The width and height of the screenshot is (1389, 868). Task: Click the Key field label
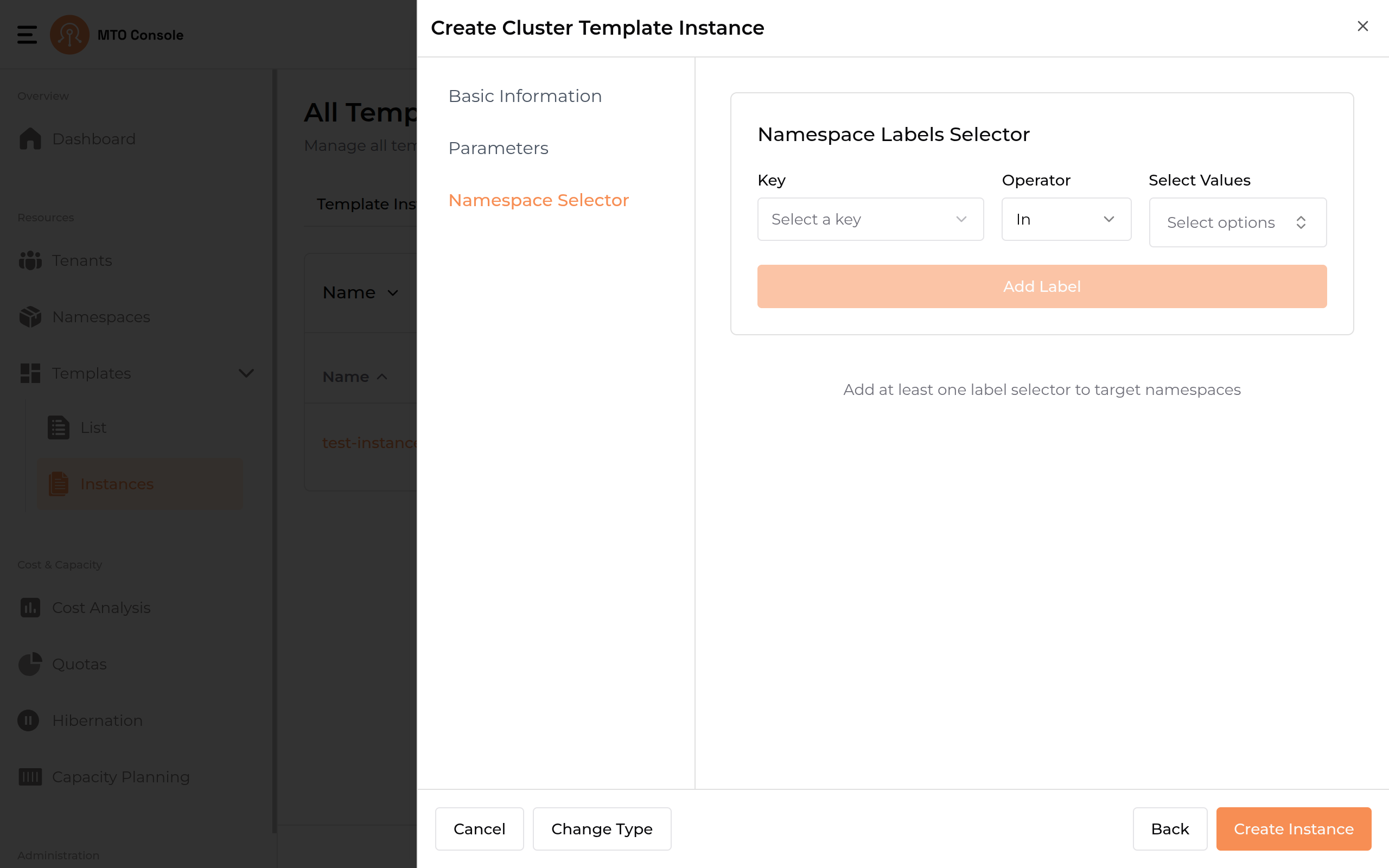pos(771,180)
